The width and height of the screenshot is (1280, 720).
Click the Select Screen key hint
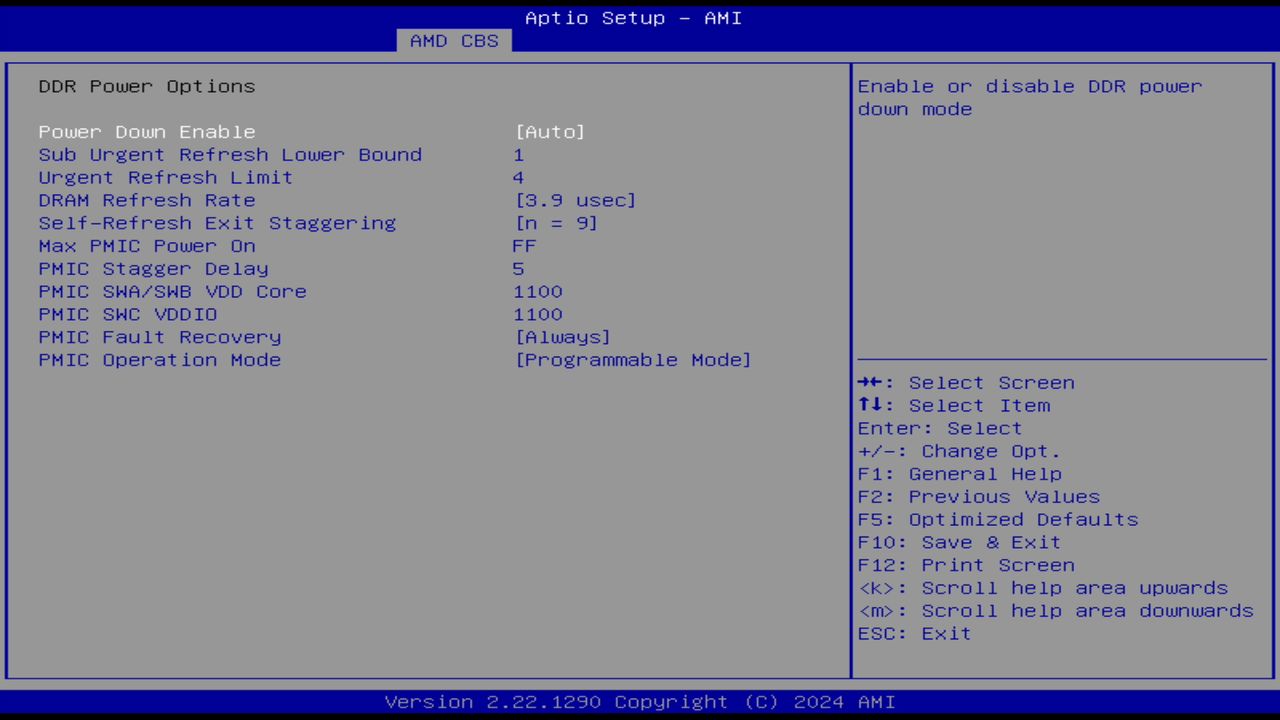[x=966, y=383]
